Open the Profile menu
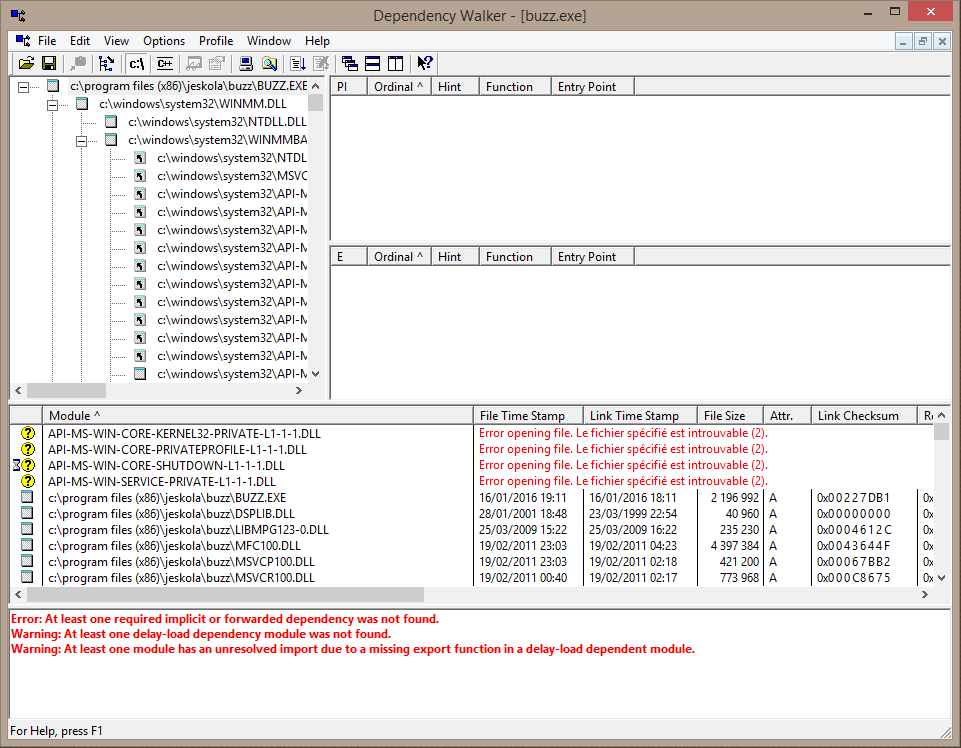 (x=216, y=41)
